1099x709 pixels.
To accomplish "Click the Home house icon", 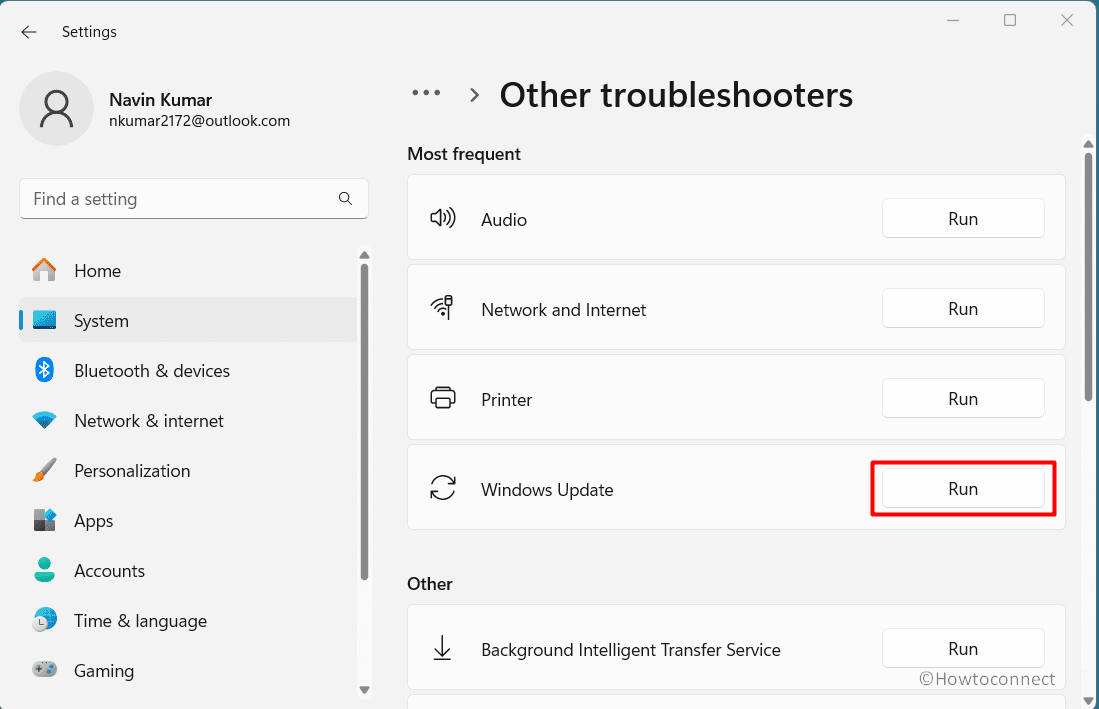I will pyautogui.click(x=44, y=270).
